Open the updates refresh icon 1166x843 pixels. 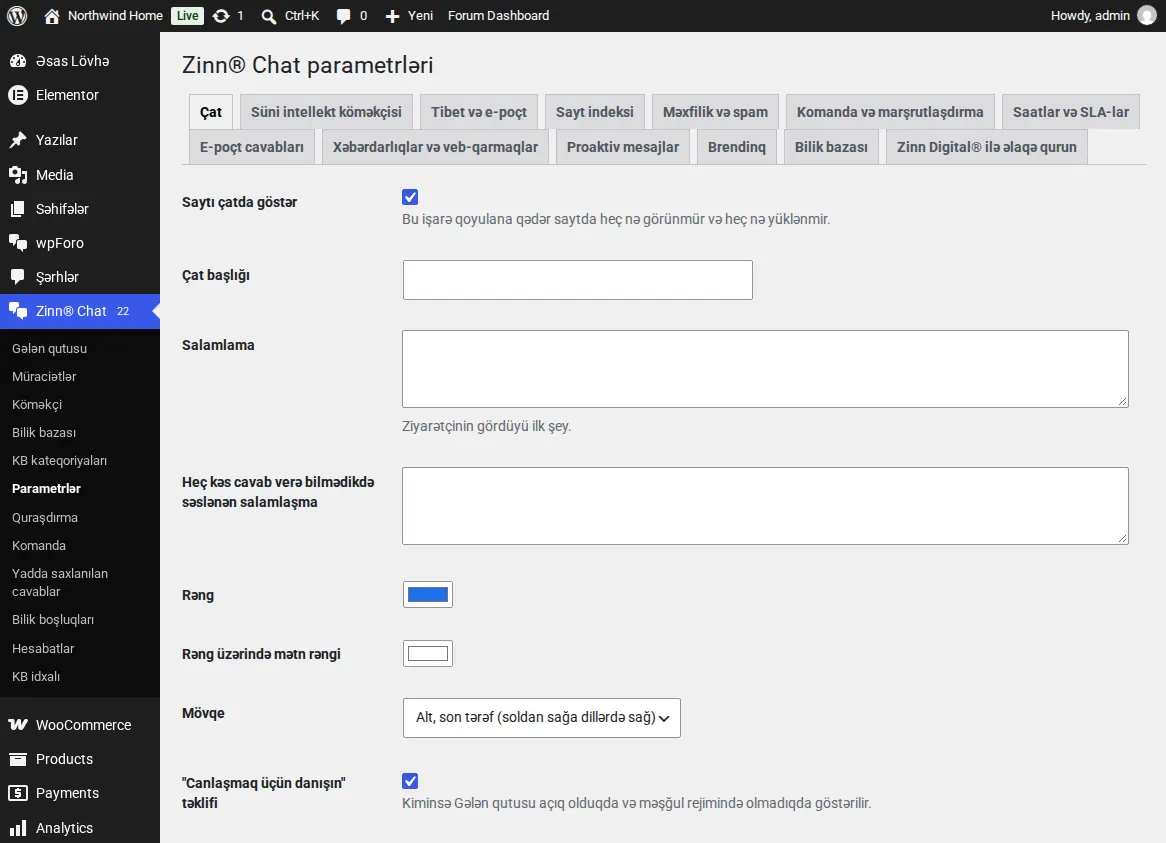click(221, 16)
